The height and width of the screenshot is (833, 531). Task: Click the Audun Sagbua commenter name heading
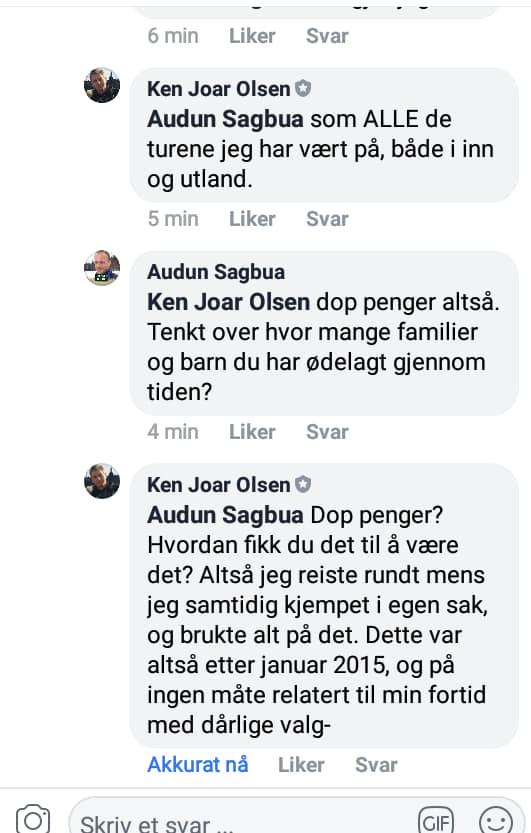click(x=216, y=272)
